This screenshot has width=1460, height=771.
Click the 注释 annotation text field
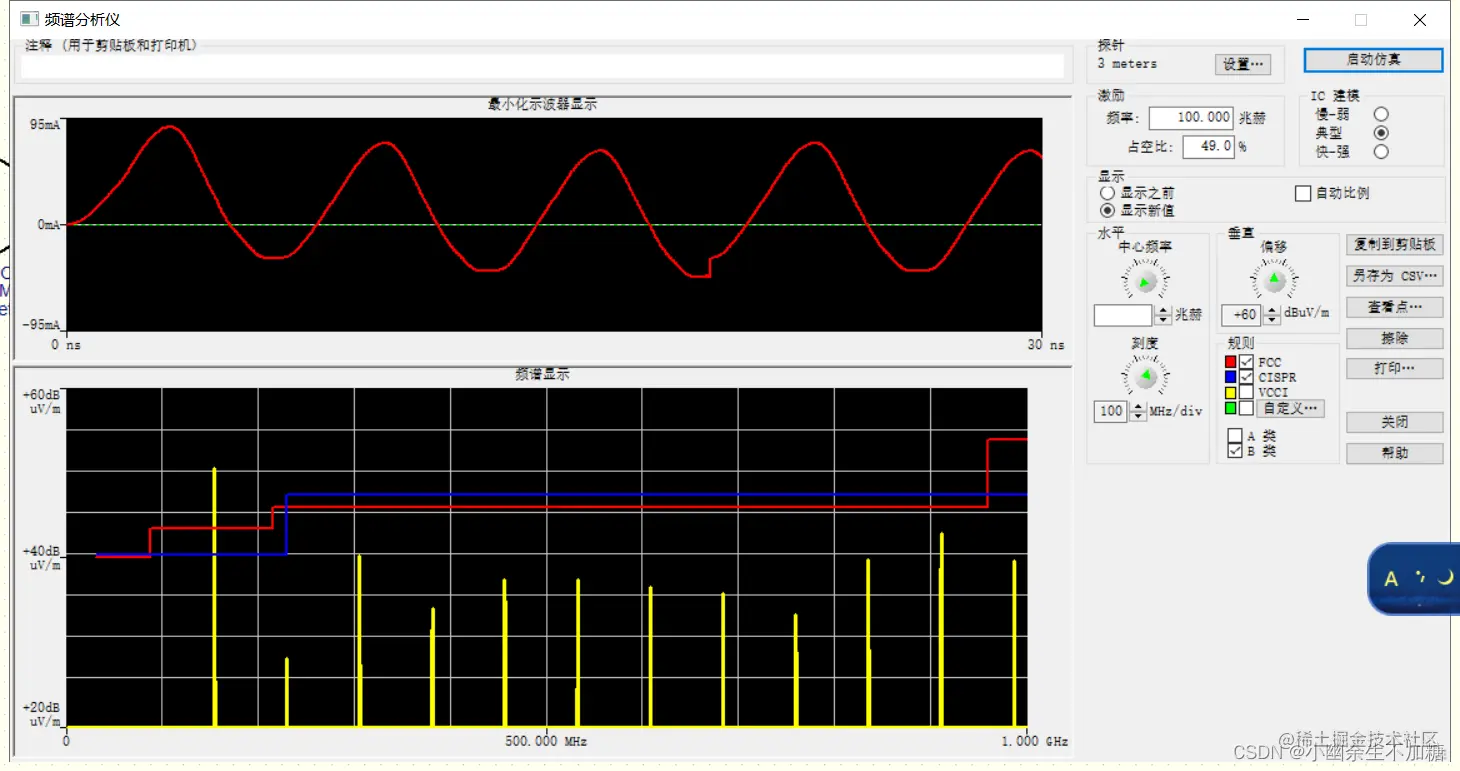click(x=542, y=66)
